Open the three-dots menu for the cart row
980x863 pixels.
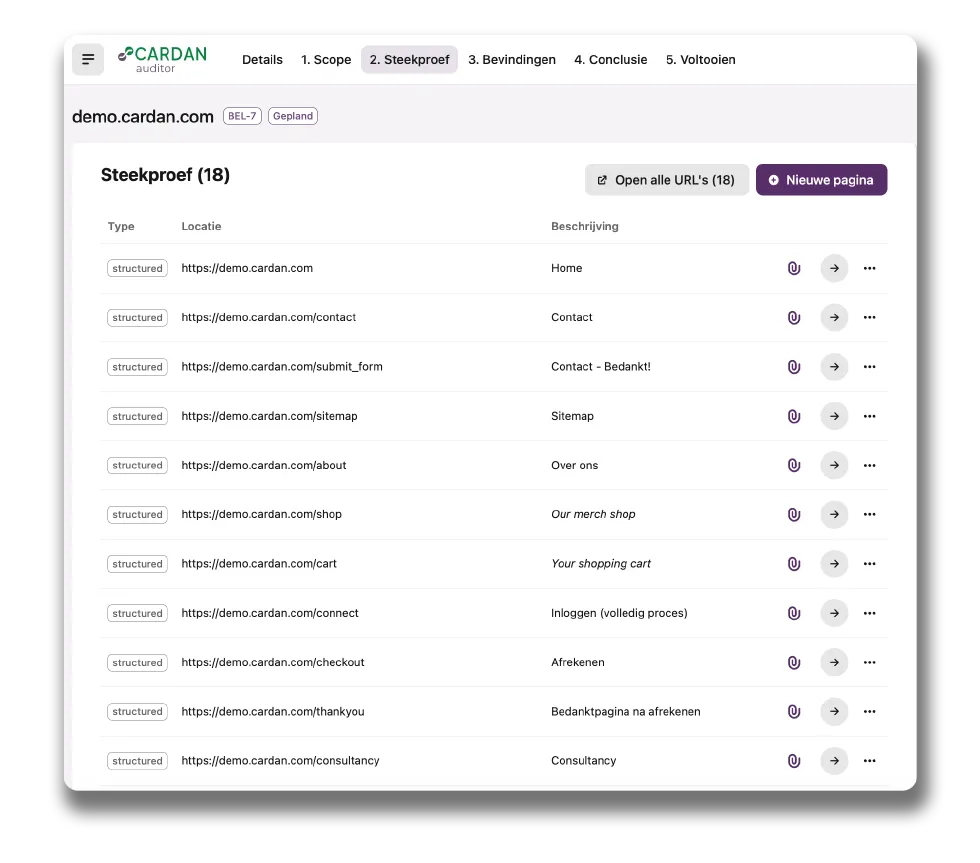[869, 564]
